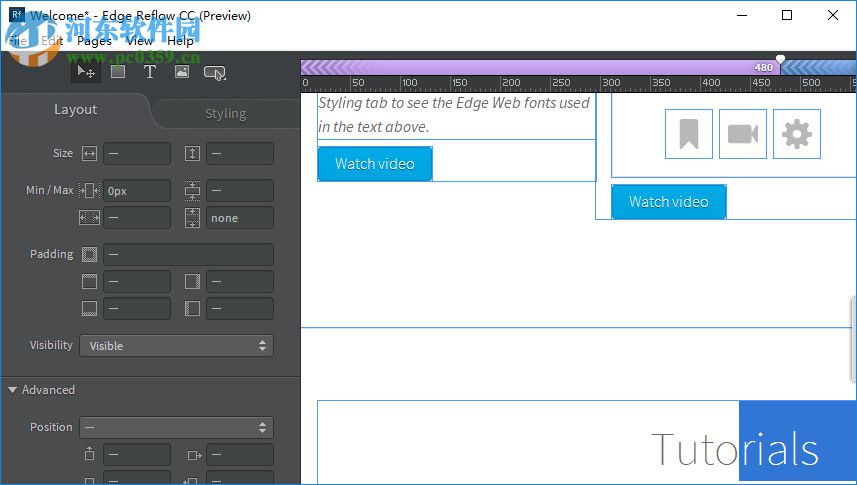Click the right Watch video button
This screenshot has width=857, height=485.
coord(668,202)
